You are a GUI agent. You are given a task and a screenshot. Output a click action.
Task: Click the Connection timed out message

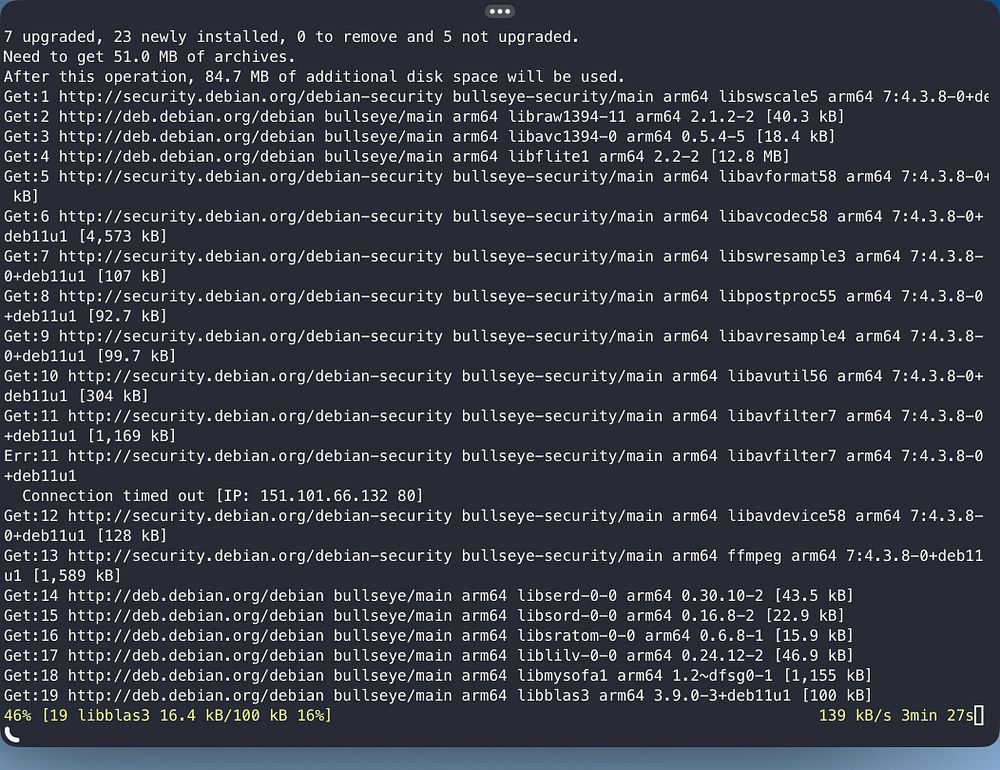114,496
